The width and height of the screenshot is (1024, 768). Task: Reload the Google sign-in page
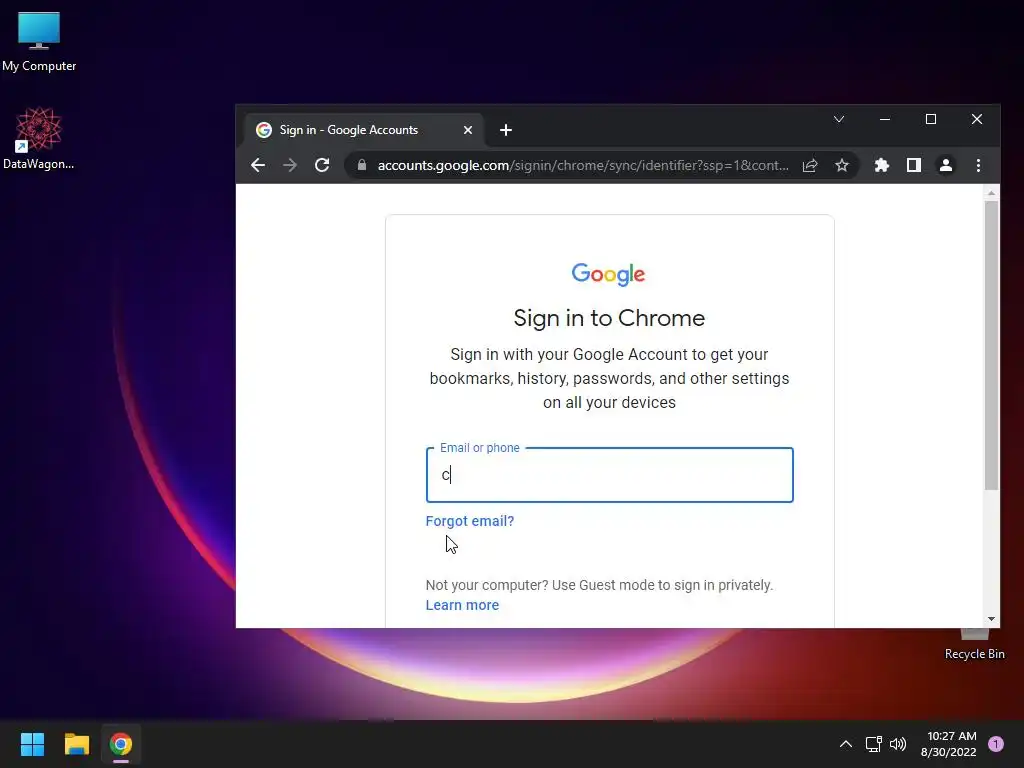click(x=322, y=165)
